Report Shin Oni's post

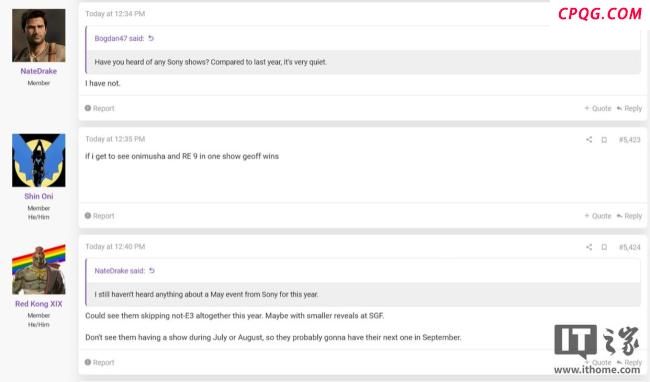(x=99, y=216)
